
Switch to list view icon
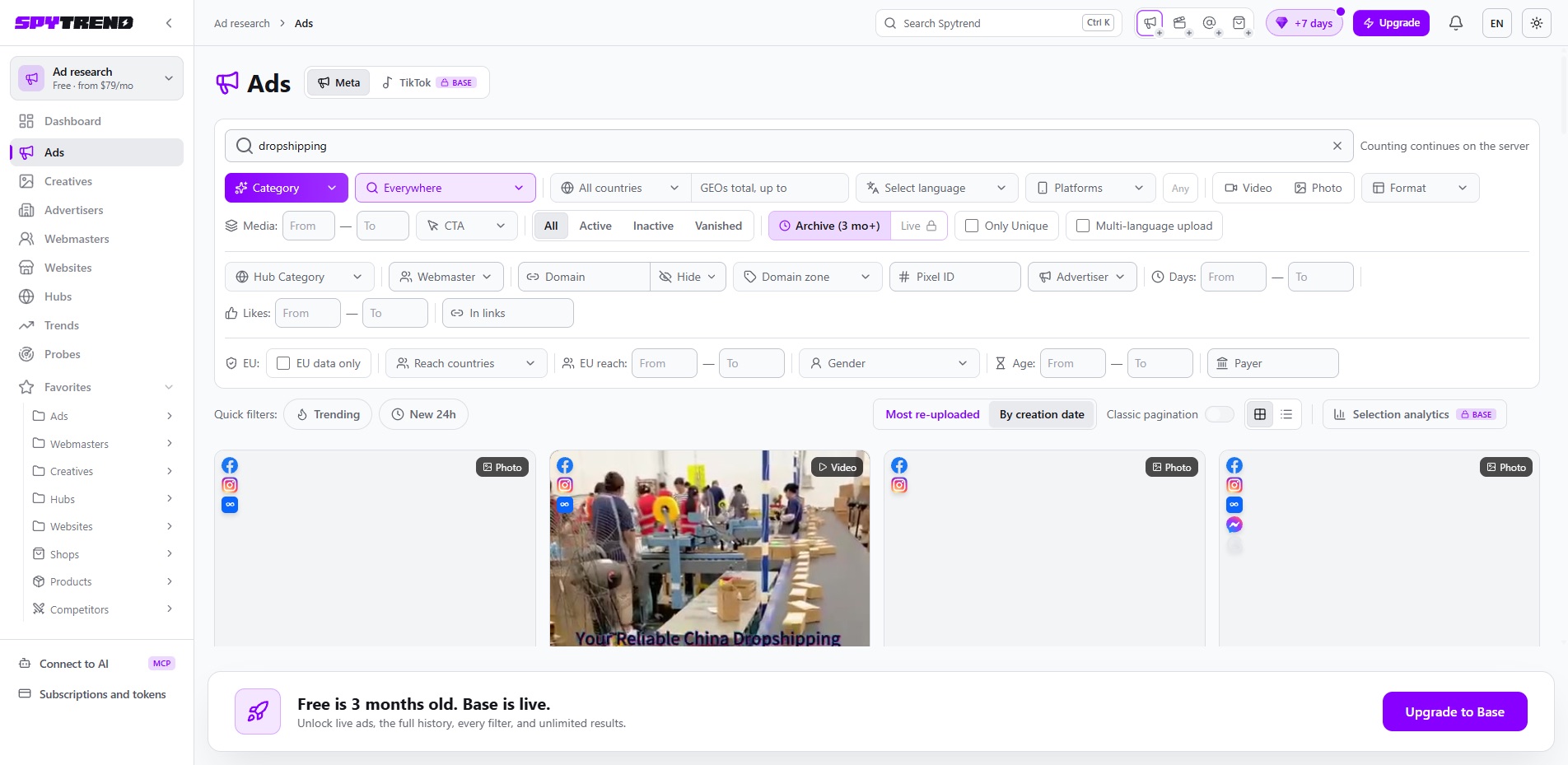(1286, 414)
